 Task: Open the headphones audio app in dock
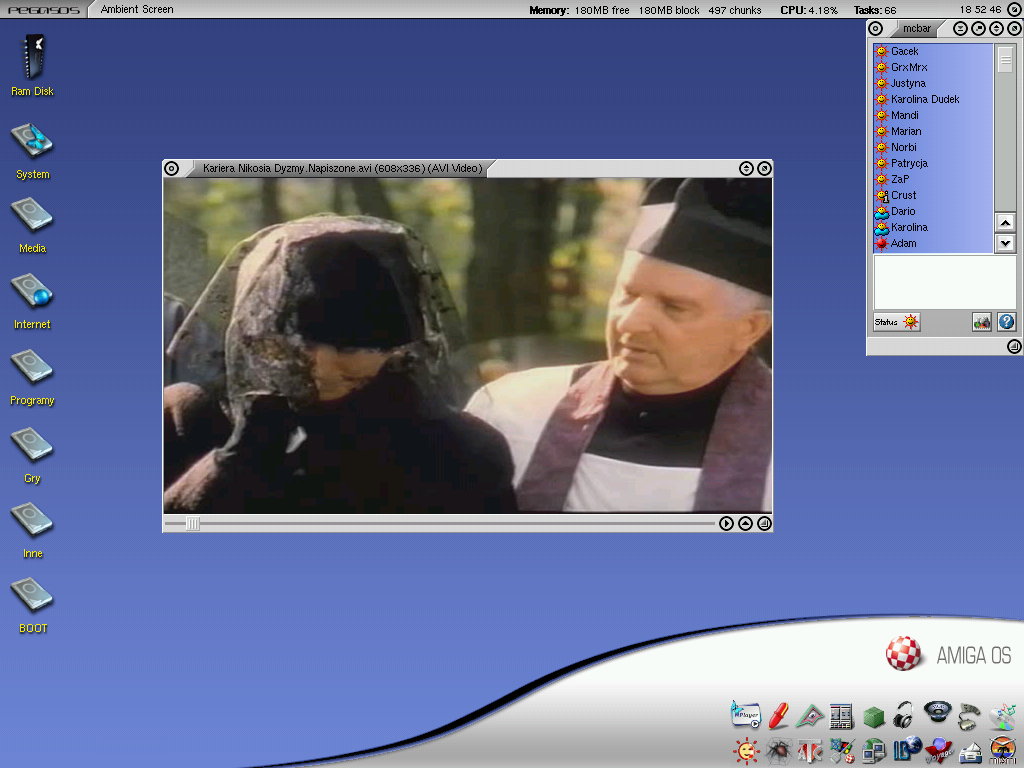point(904,715)
